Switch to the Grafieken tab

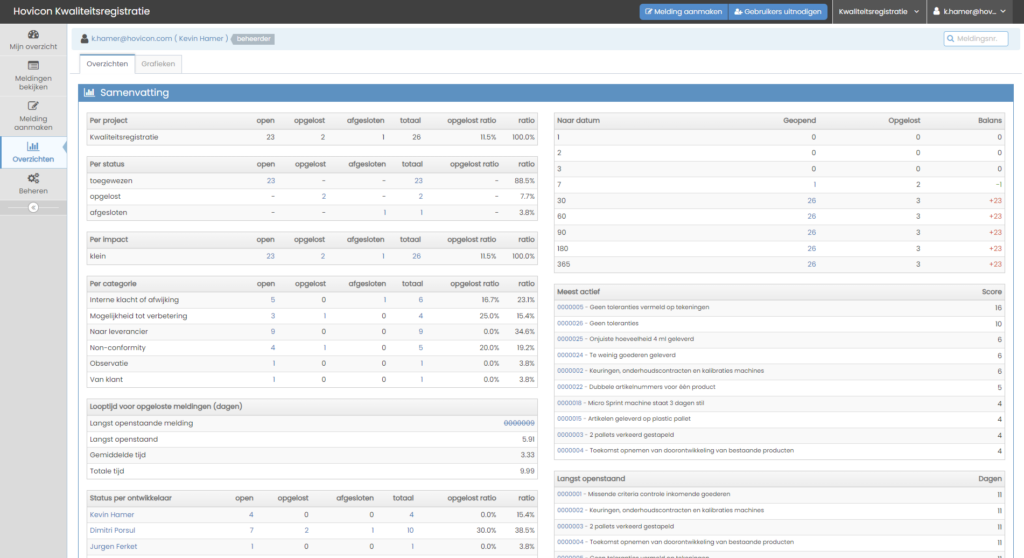pyautogui.click(x=158, y=63)
